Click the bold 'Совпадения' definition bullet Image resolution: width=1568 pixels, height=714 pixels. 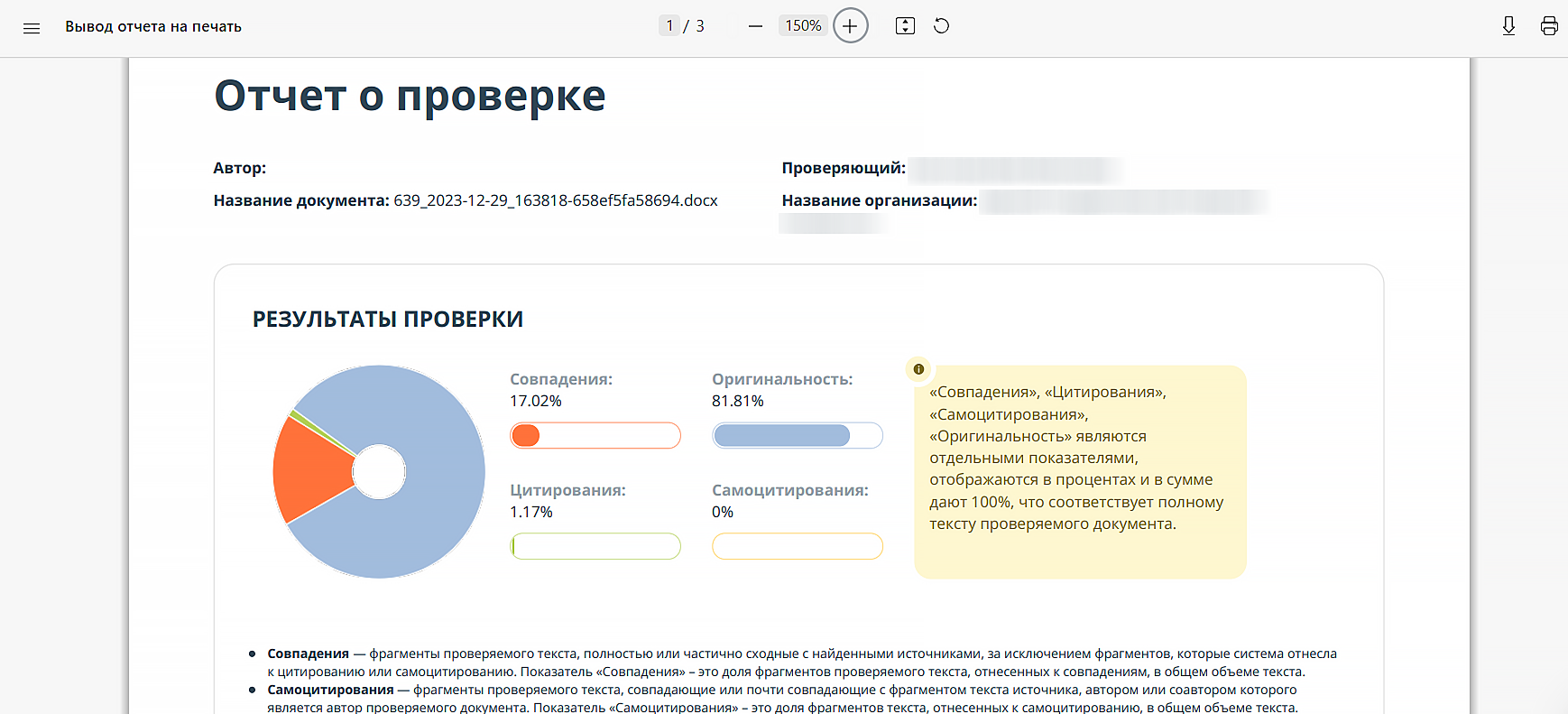[x=308, y=654]
